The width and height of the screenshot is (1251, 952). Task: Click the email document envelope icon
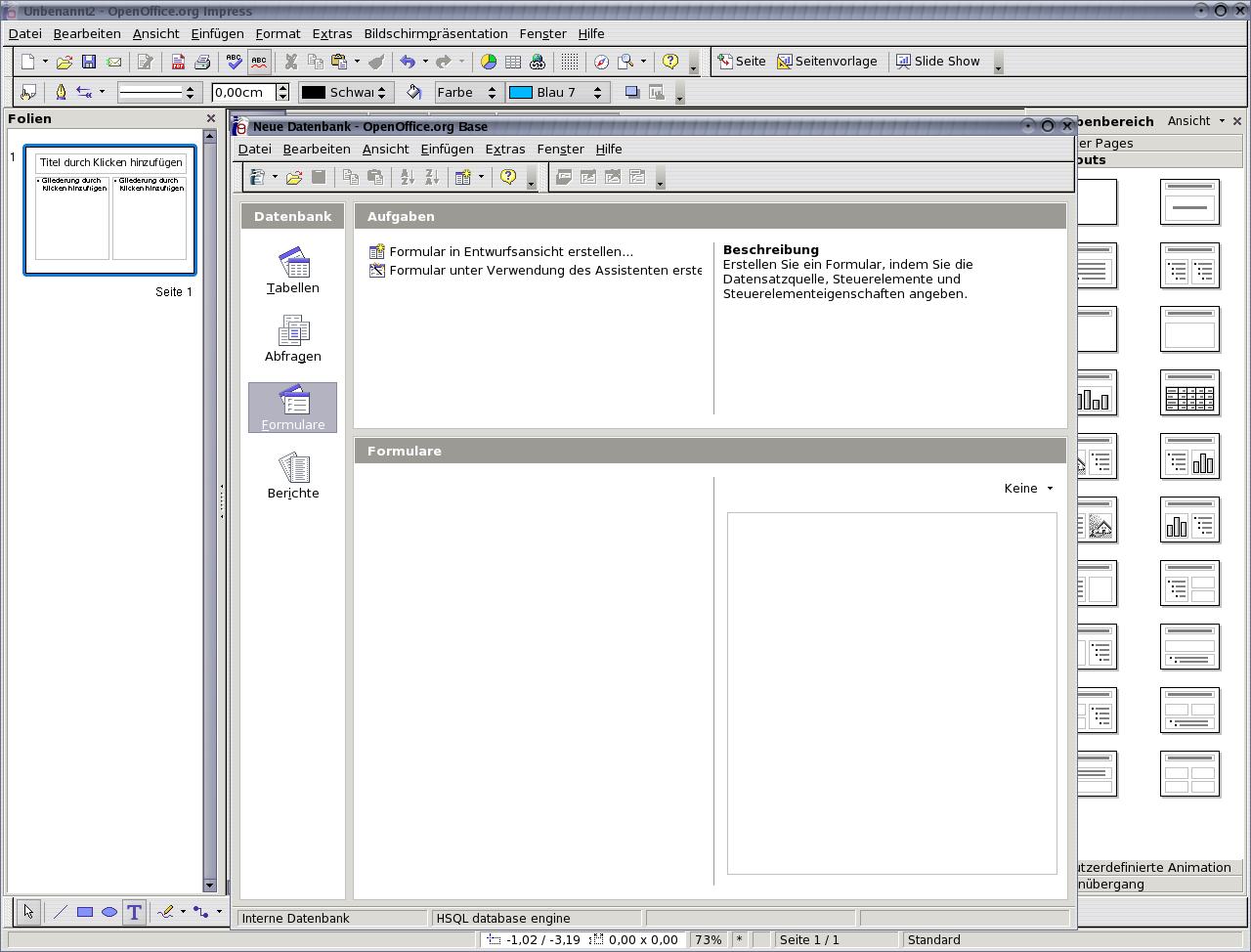(x=114, y=62)
